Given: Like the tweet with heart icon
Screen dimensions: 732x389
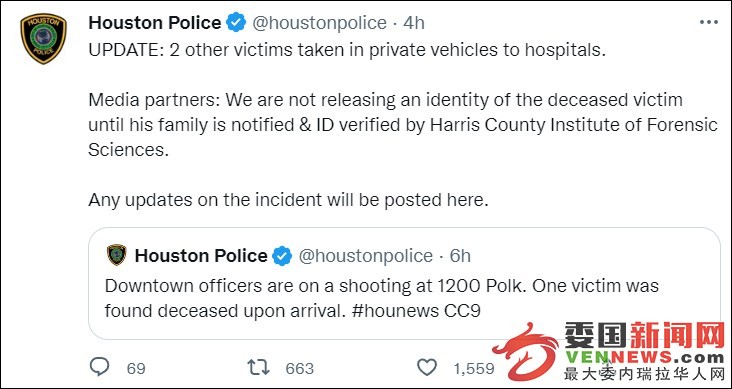Looking at the screenshot, I should [x=427, y=368].
